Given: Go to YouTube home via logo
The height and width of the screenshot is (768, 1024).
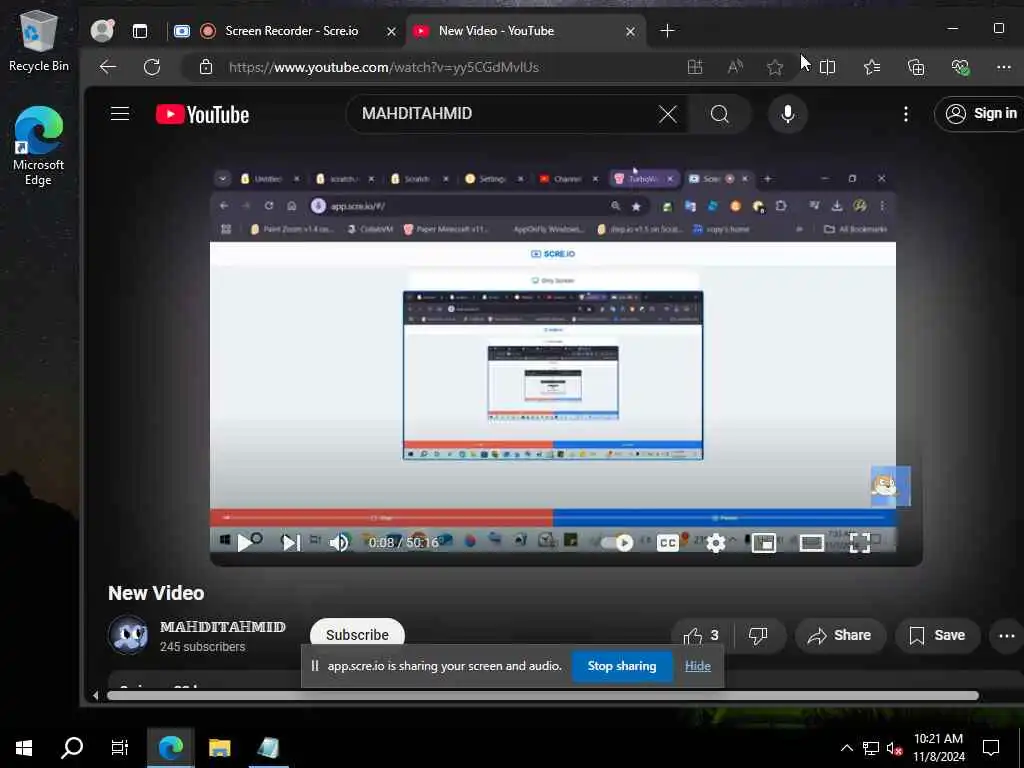Looking at the screenshot, I should tap(202, 114).
